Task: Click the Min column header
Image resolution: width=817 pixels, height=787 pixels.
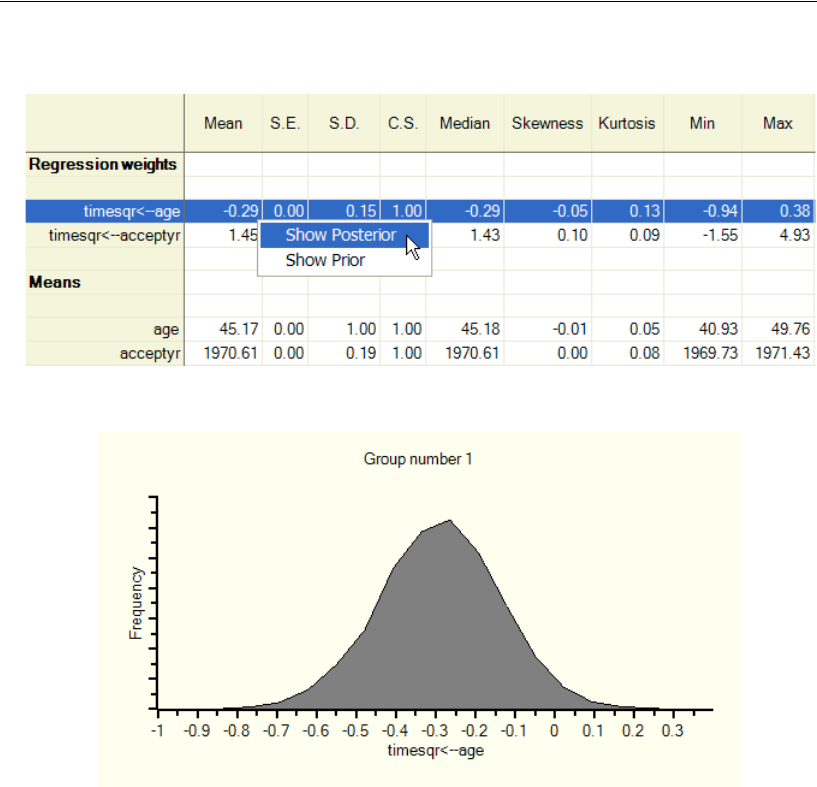Action: click(702, 124)
